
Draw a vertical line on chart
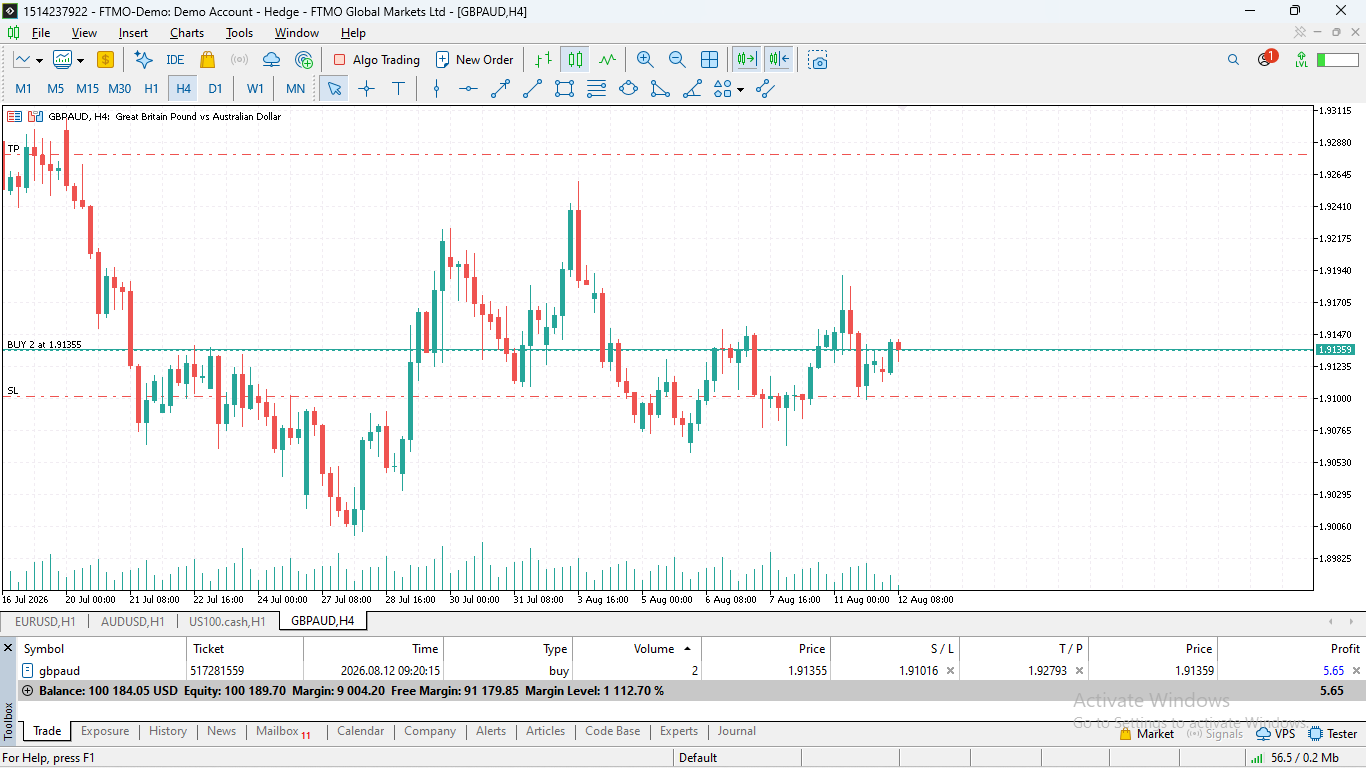[436, 89]
